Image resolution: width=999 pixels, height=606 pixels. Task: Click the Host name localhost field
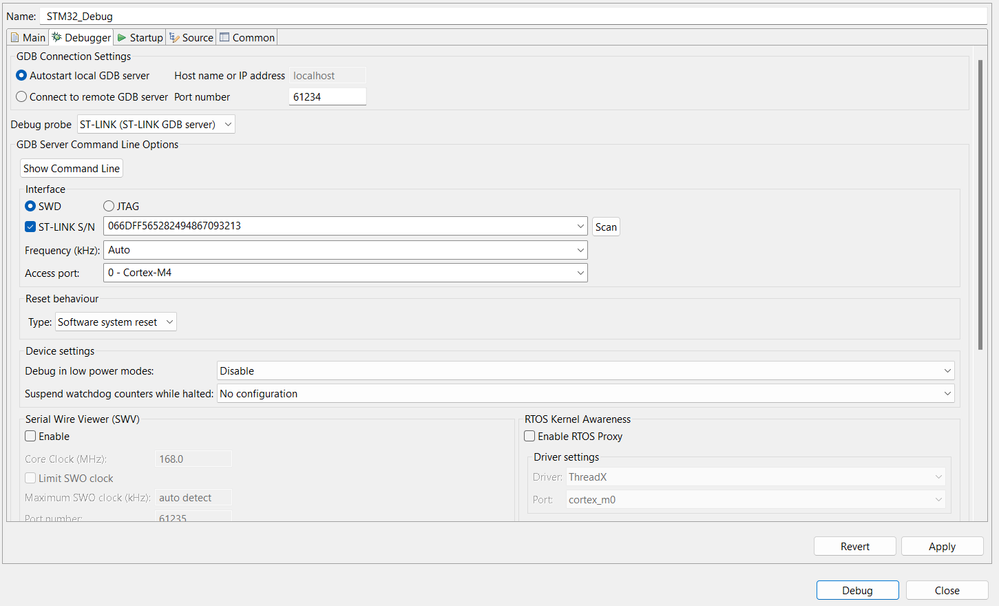point(327,75)
